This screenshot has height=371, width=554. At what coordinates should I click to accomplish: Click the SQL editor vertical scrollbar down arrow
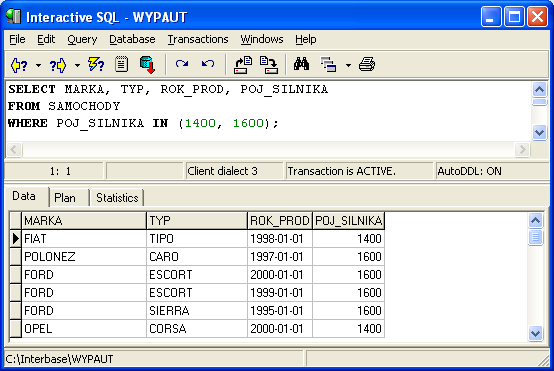(x=539, y=133)
